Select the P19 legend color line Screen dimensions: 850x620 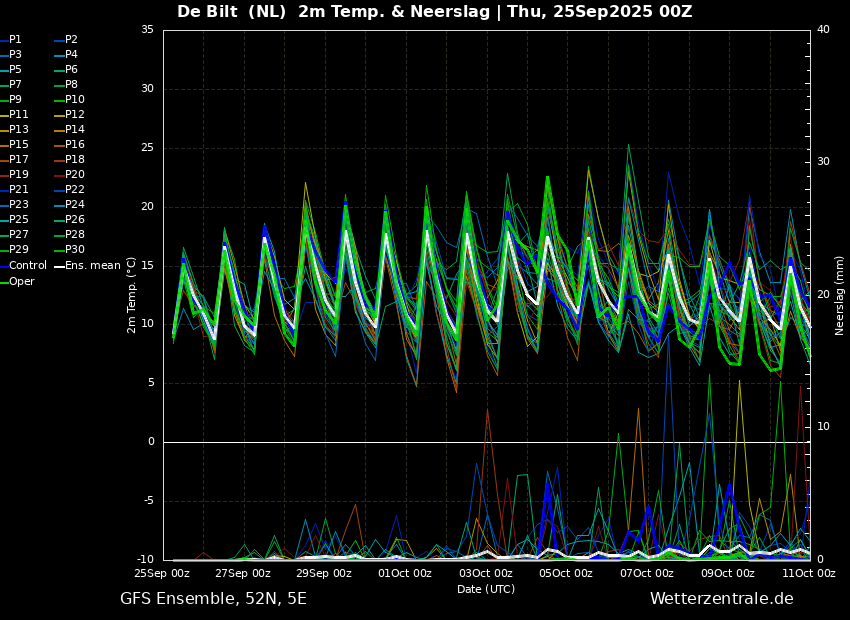point(4,175)
